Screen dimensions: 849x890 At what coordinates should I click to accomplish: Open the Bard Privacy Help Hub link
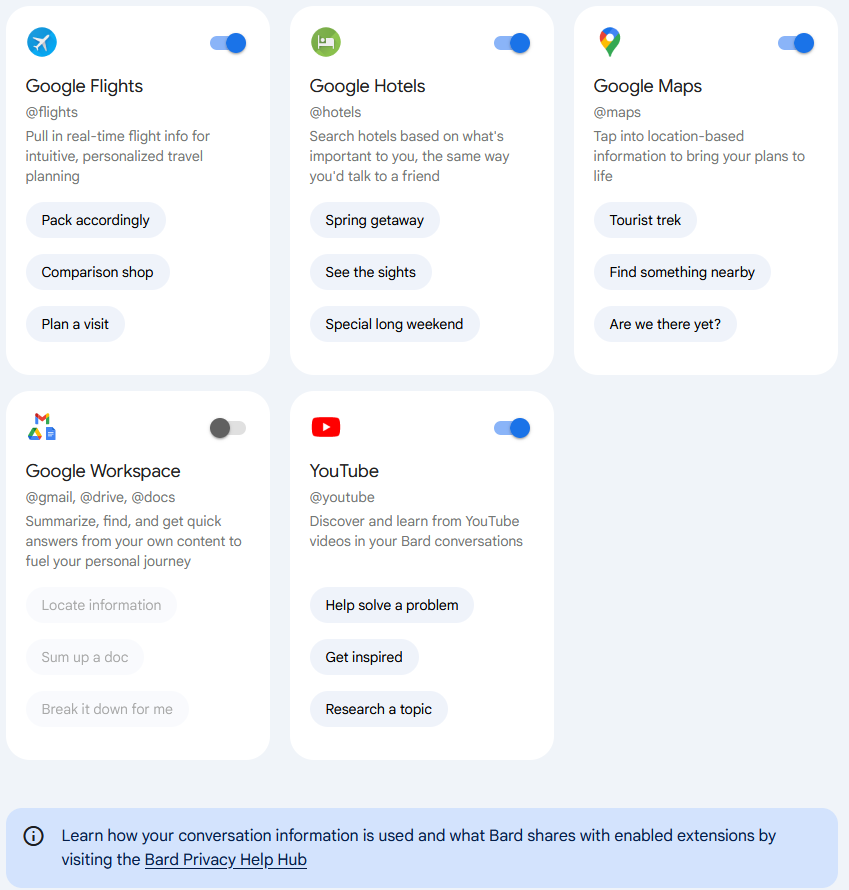tap(226, 859)
